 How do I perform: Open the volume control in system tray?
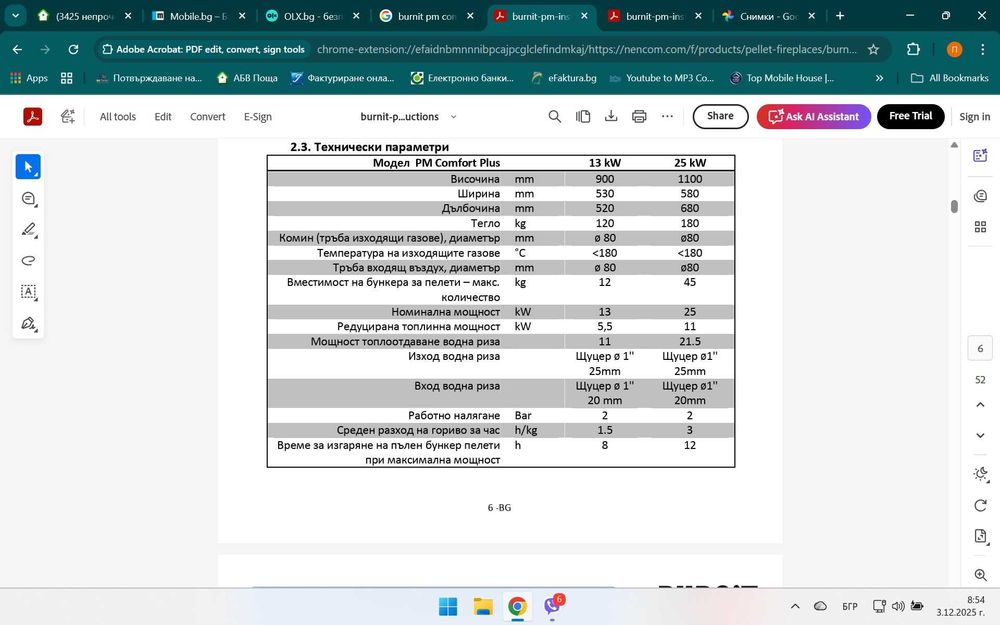coord(898,606)
